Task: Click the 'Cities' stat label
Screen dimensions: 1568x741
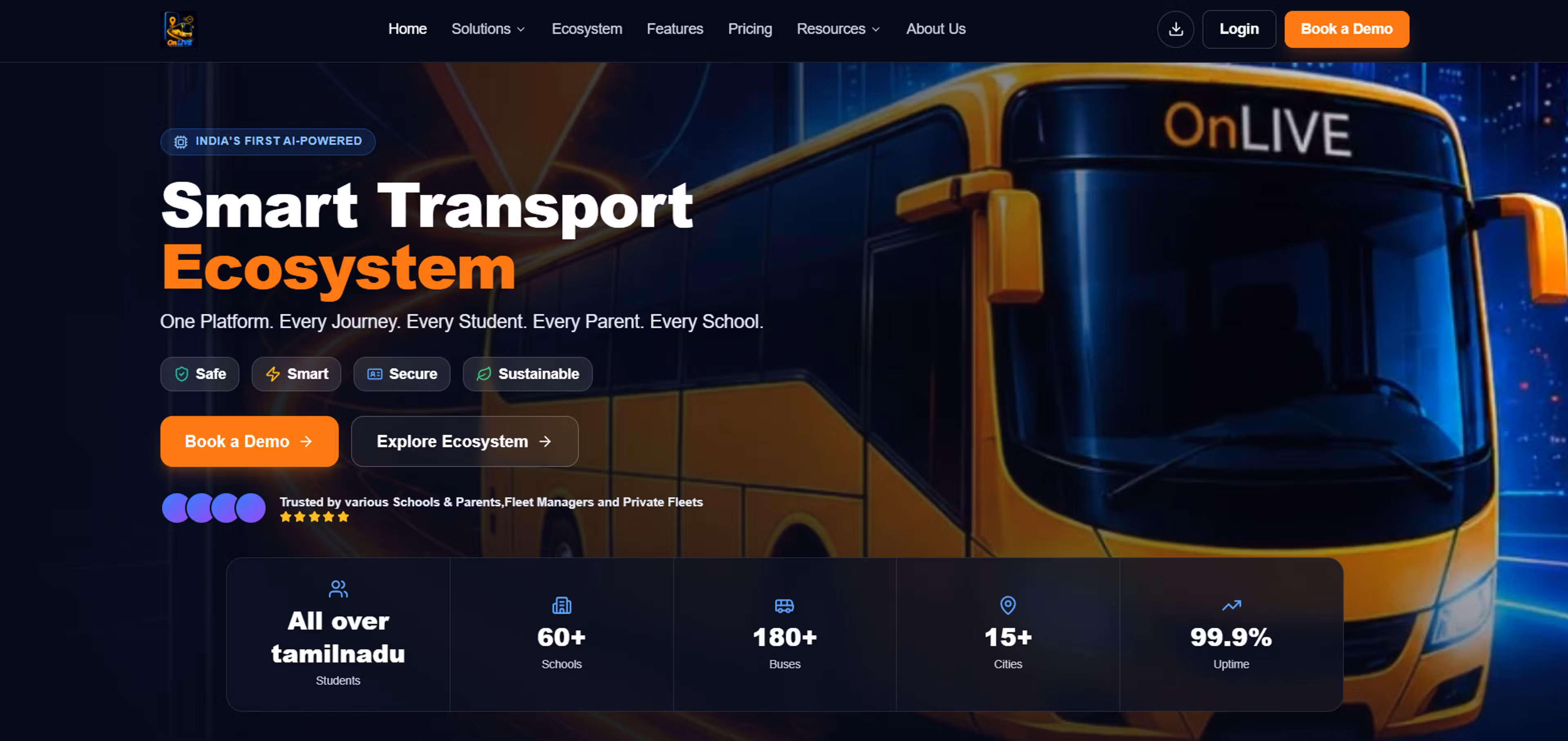Action: point(1008,664)
